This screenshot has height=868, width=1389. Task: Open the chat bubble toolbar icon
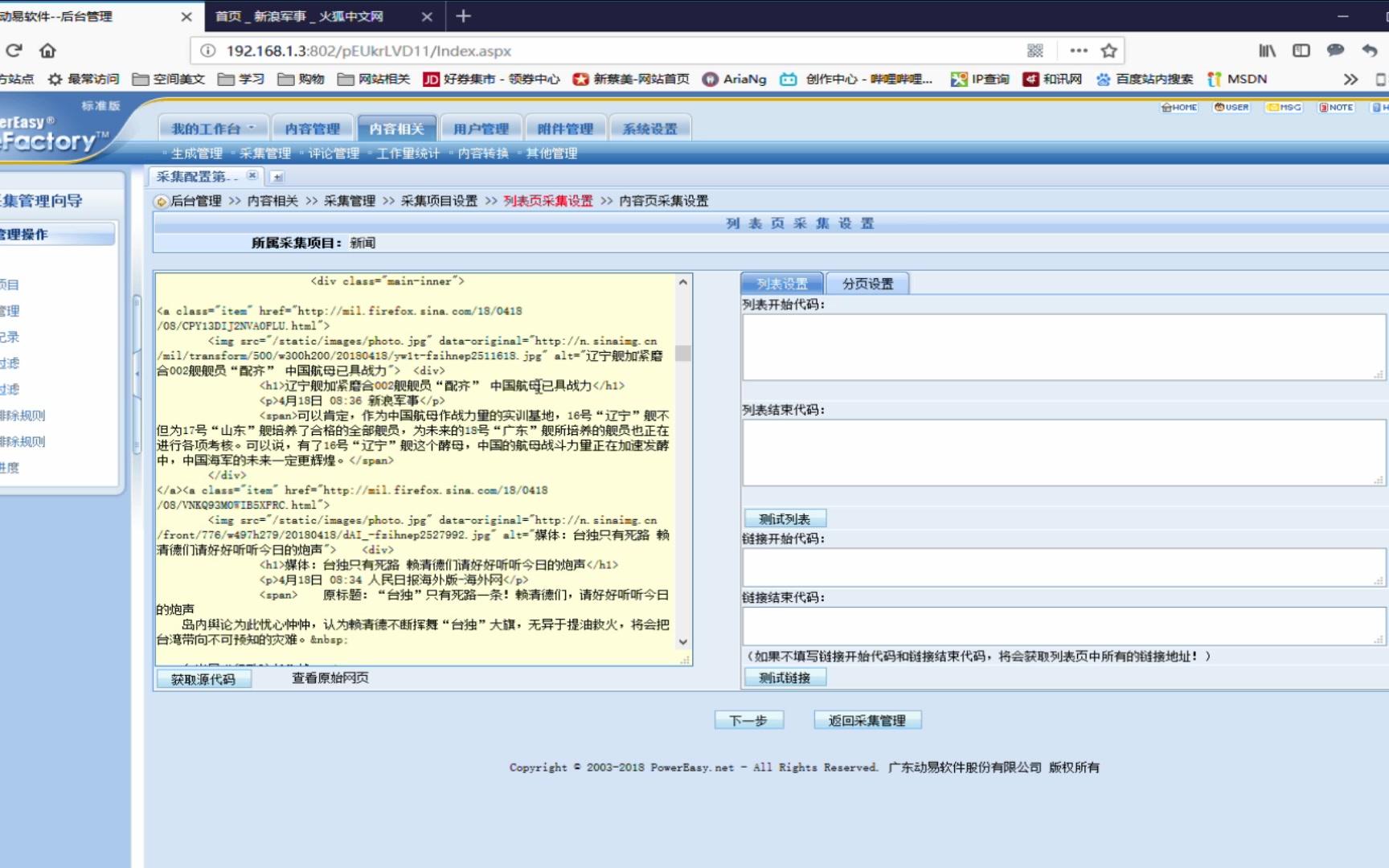tap(1335, 51)
